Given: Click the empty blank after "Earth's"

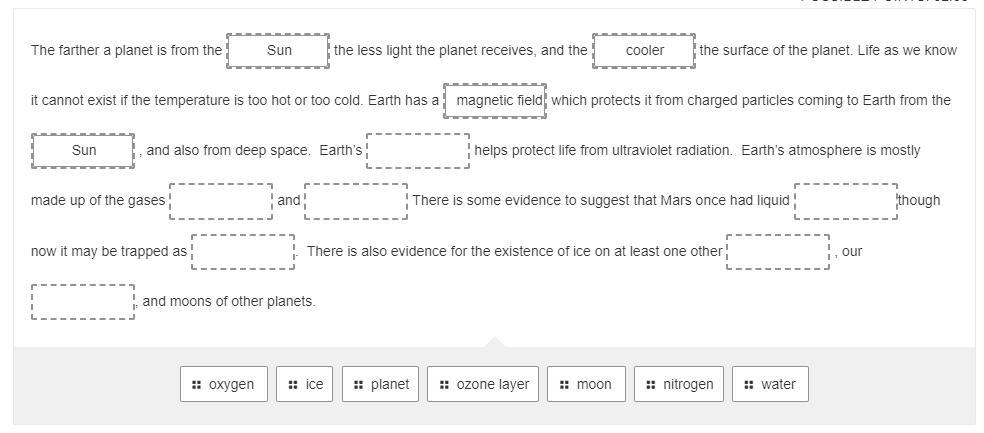Looking at the screenshot, I should tap(418, 151).
